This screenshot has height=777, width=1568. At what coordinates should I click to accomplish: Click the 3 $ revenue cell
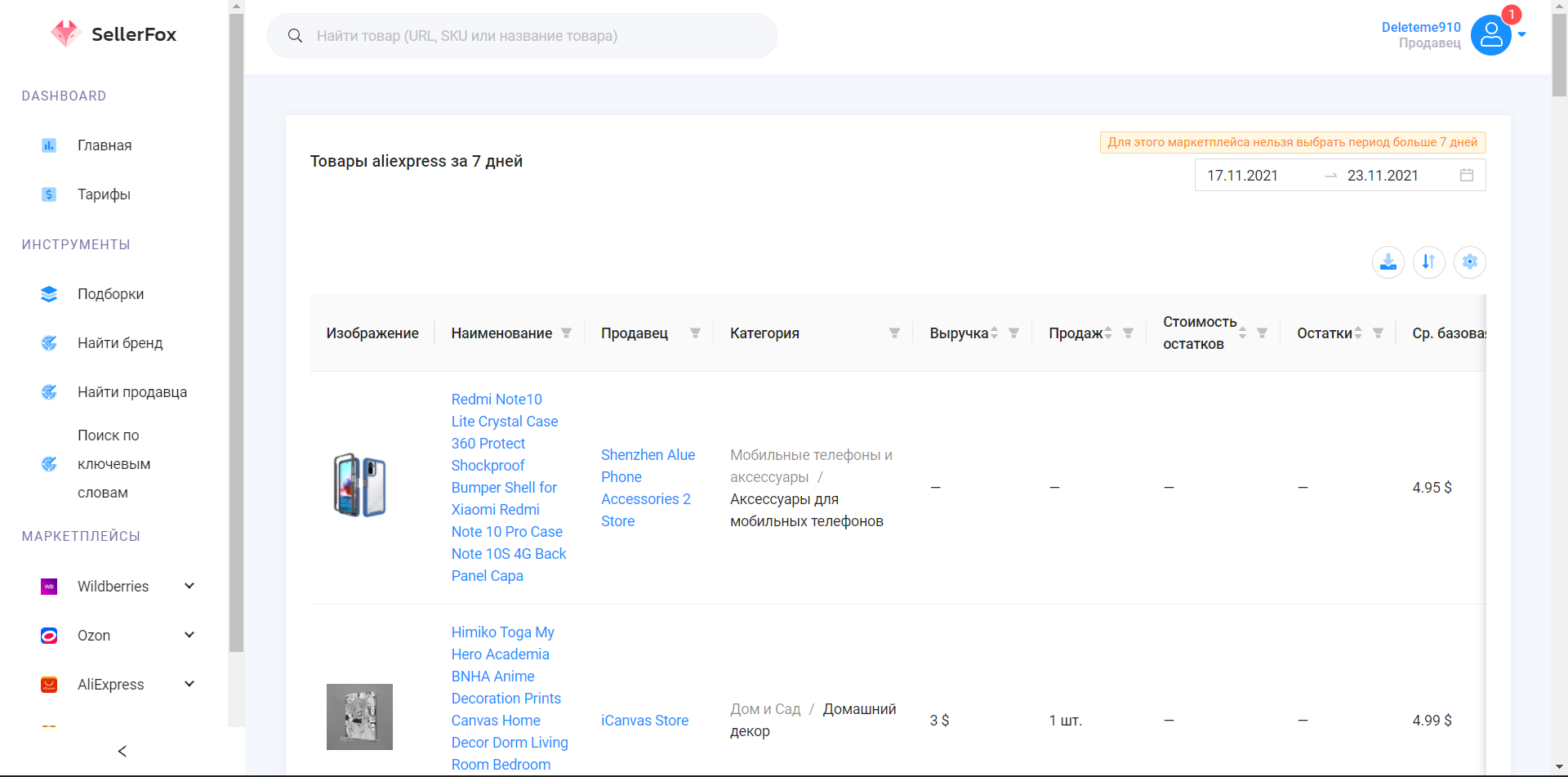(x=939, y=721)
